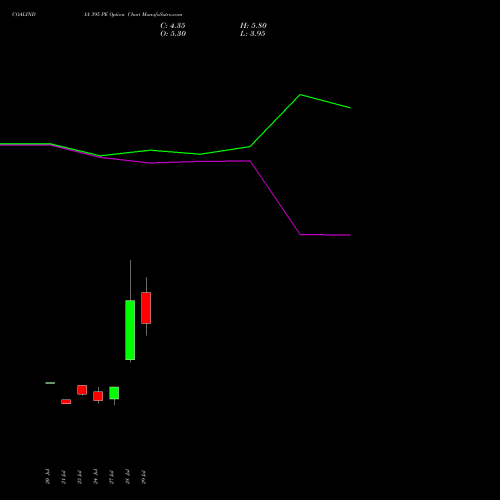Click the 29 Jul date label
This screenshot has width=500, height=500.
click(143, 477)
